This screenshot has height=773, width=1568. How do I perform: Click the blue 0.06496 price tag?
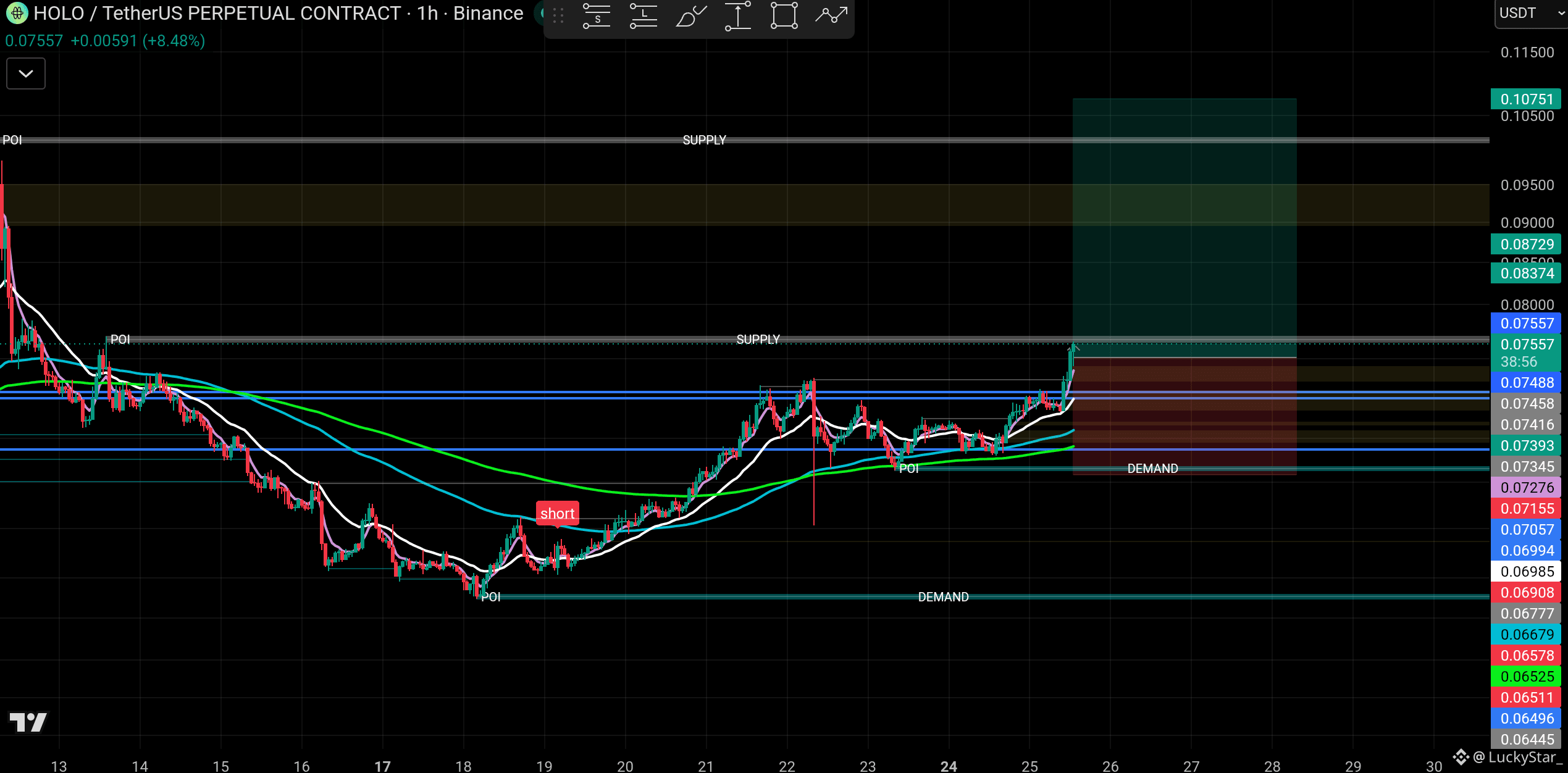[x=1526, y=719]
